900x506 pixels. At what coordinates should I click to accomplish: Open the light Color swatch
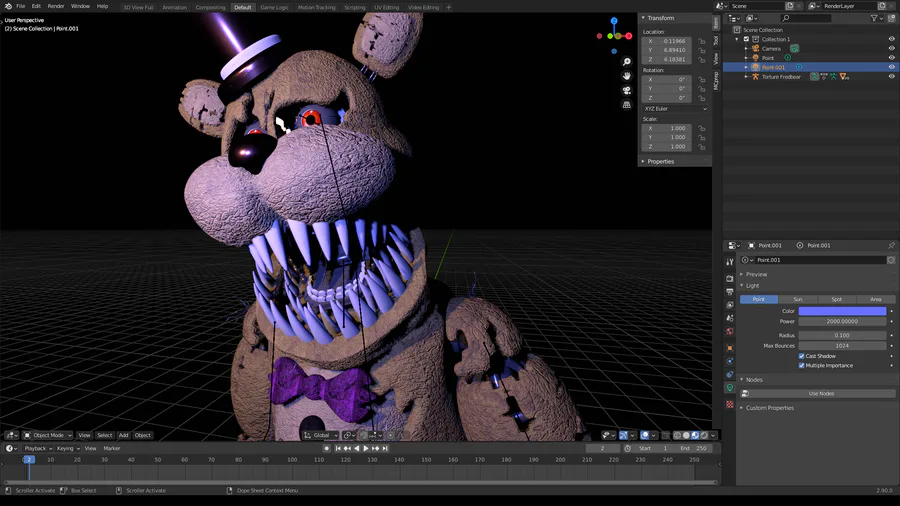tap(842, 311)
